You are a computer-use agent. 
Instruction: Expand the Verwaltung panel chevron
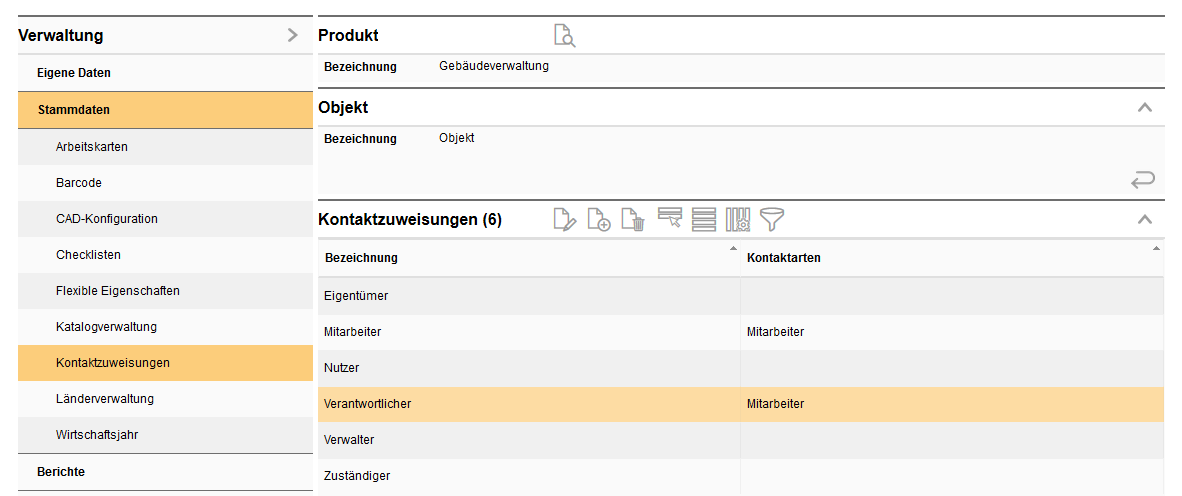(x=292, y=35)
